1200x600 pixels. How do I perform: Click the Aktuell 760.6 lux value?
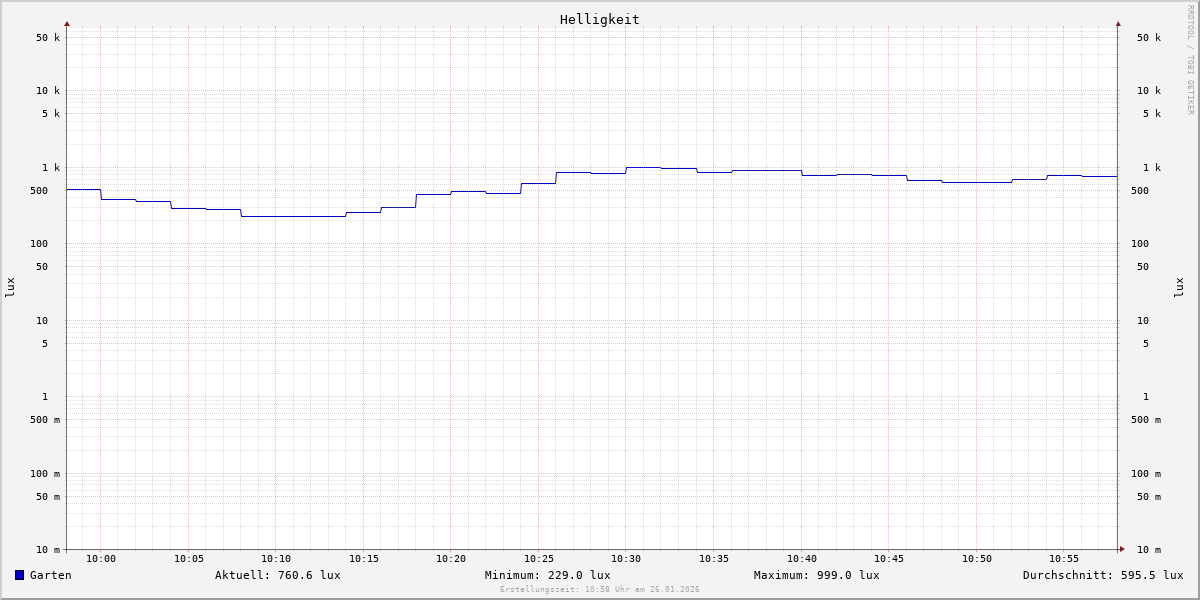(277, 575)
